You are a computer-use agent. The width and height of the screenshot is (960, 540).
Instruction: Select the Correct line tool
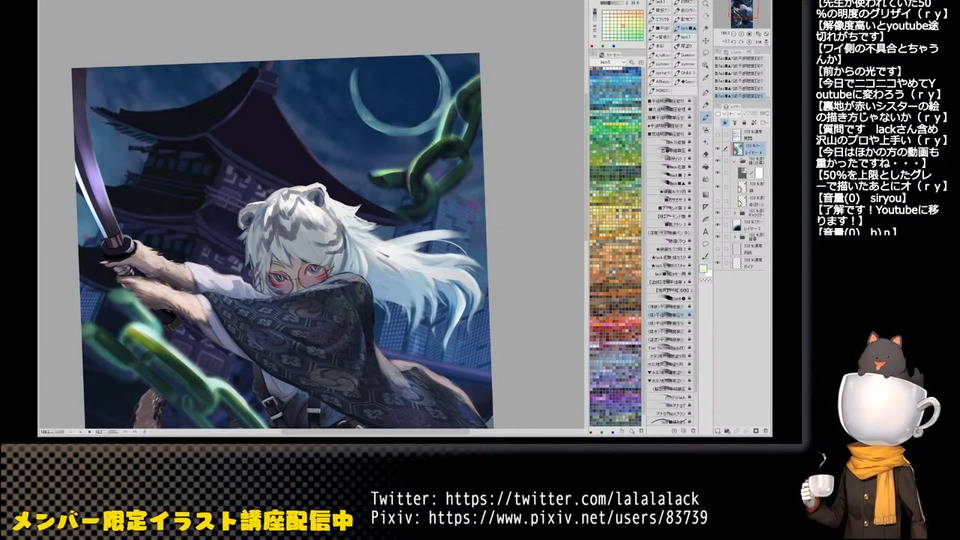pyautogui.click(x=706, y=256)
